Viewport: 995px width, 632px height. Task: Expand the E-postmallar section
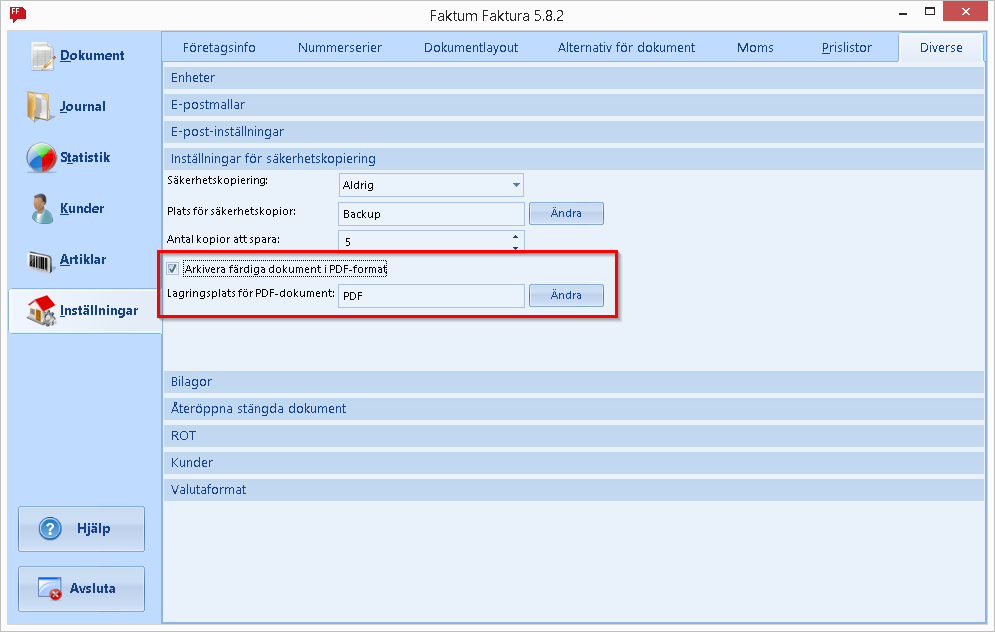[x=574, y=105]
